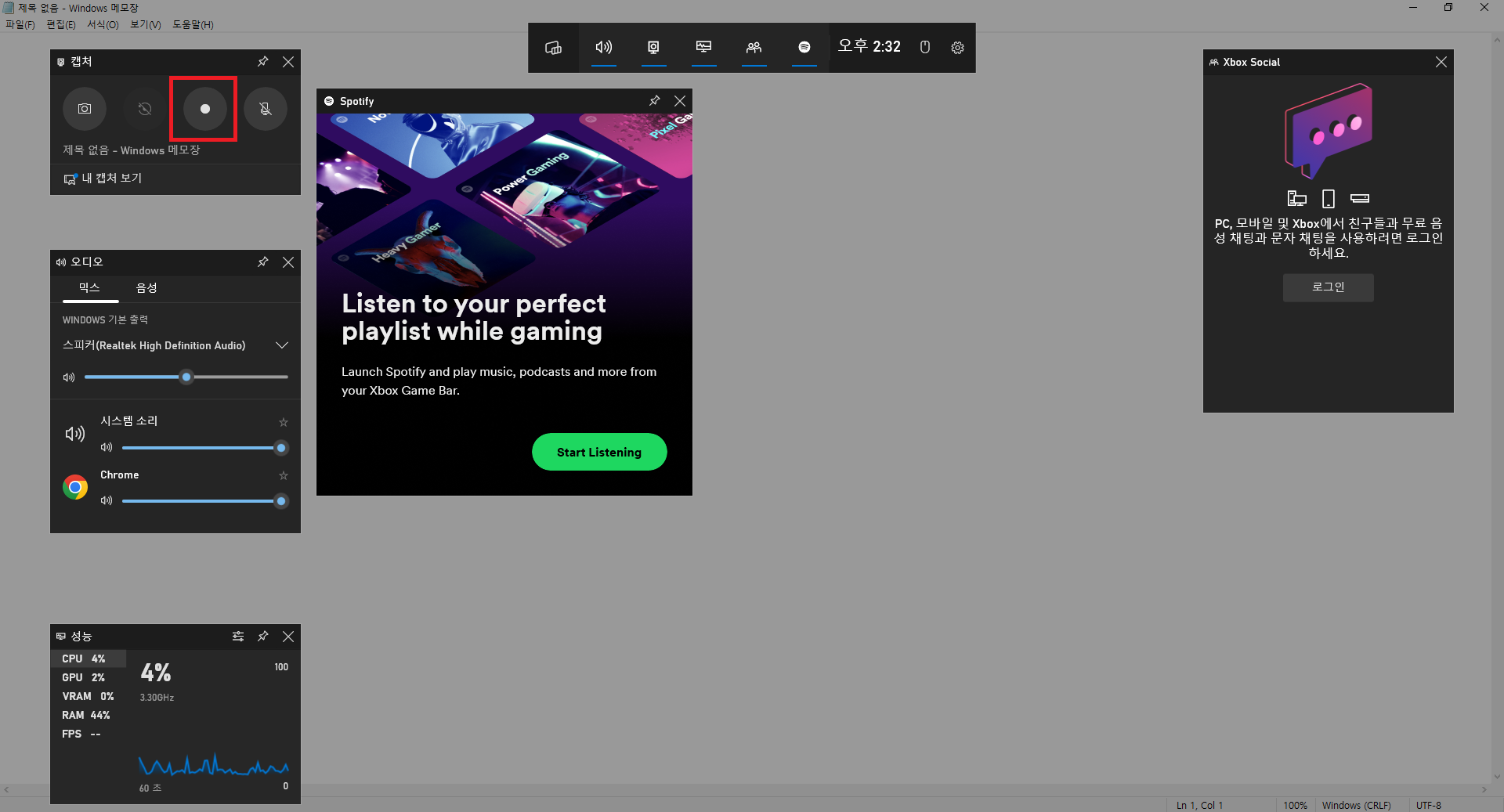This screenshot has width=1504, height=812.
Task: Mute Chrome audio speaker icon
Action: coord(107,500)
